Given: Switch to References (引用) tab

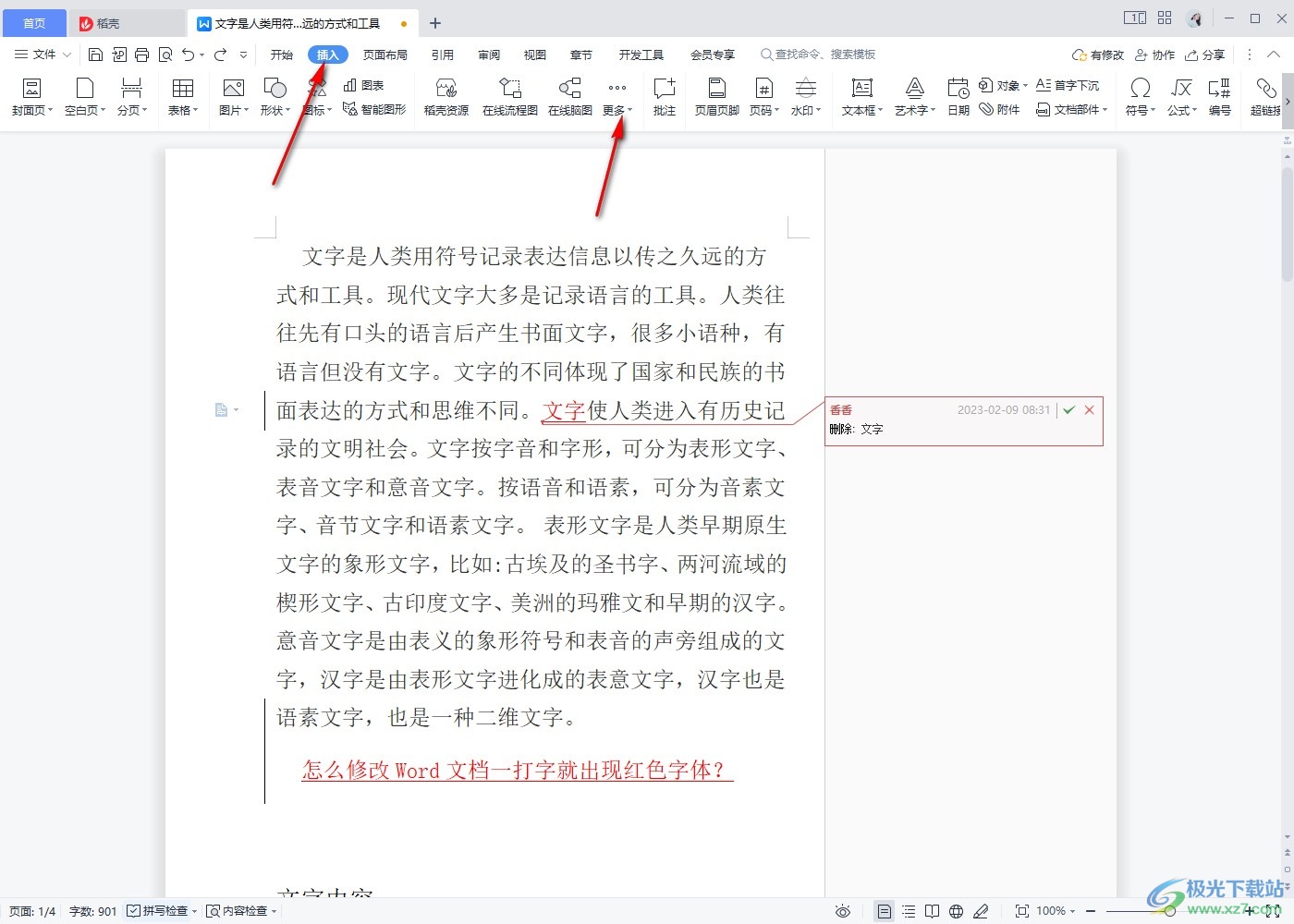Looking at the screenshot, I should tap(443, 55).
